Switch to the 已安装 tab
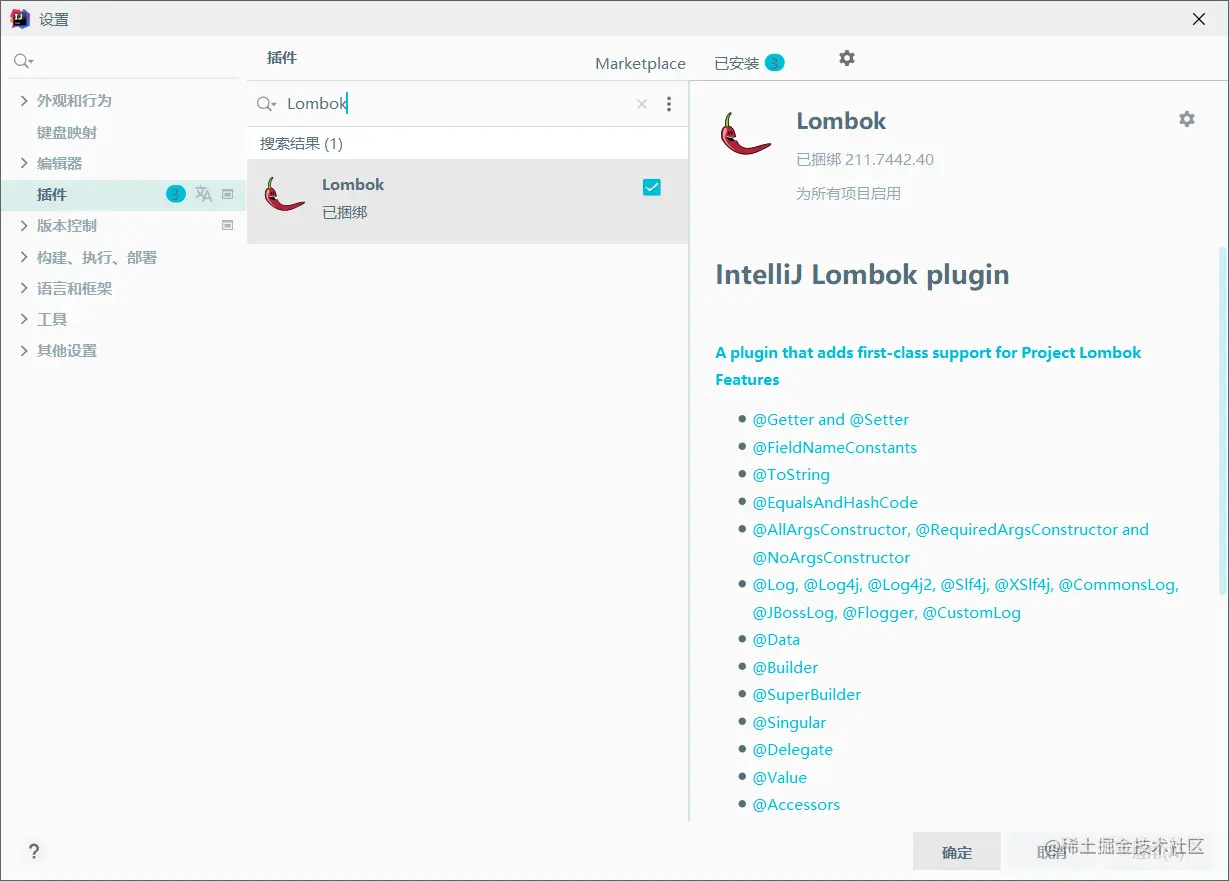The width and height of the screenshot is (1229, 881). [x=737, y=63]
